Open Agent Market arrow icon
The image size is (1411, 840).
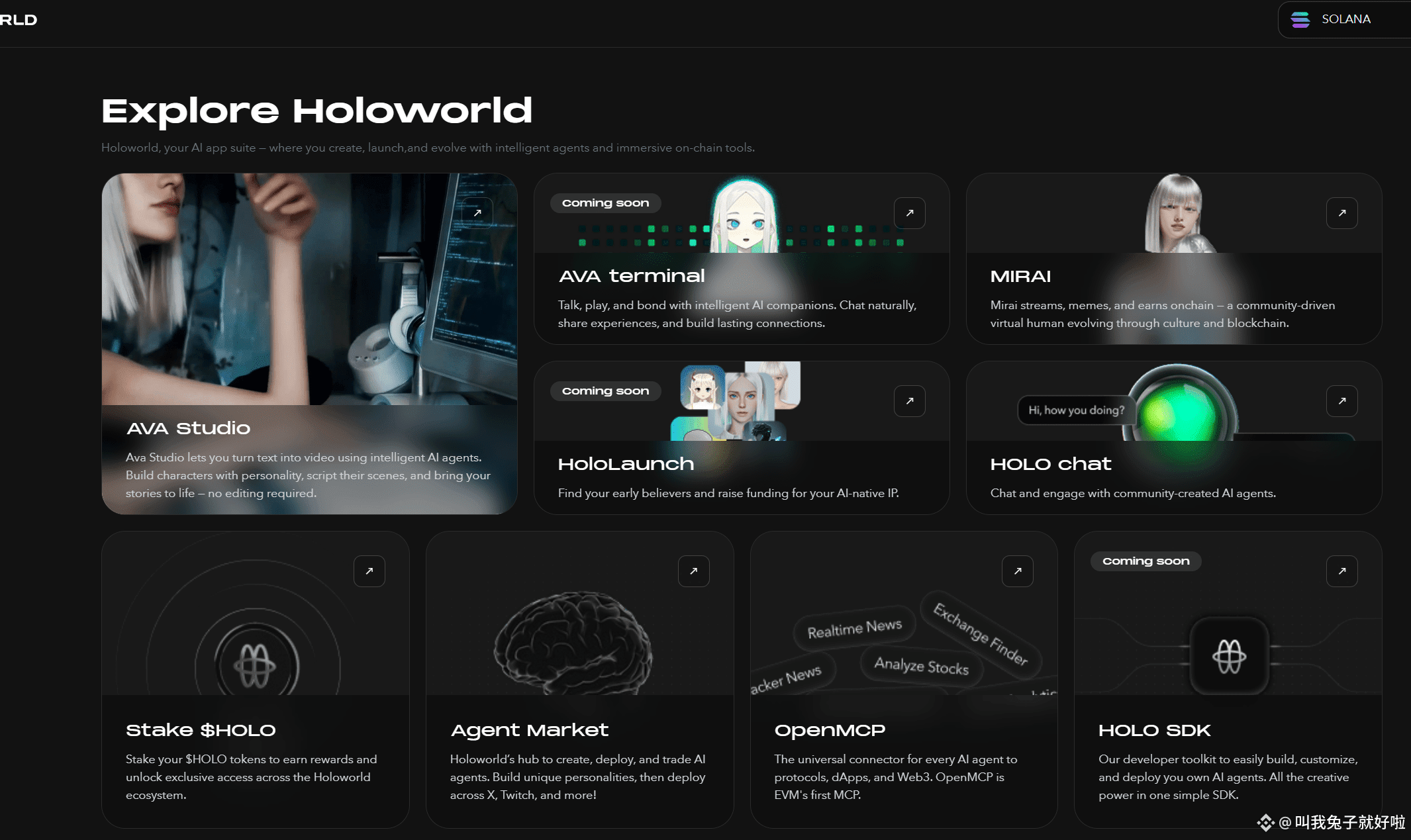693,571
